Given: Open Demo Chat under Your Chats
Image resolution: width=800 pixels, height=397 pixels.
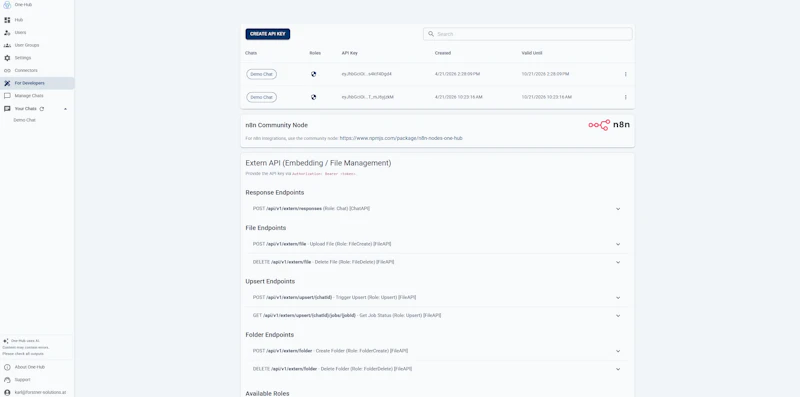Looking at the screenshot, I should 24,120.
